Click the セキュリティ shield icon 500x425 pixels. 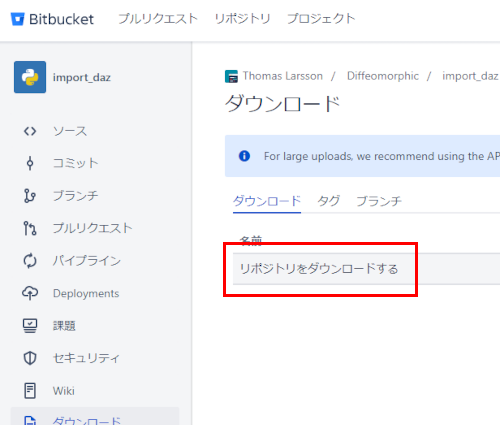(x=30, y=358)
